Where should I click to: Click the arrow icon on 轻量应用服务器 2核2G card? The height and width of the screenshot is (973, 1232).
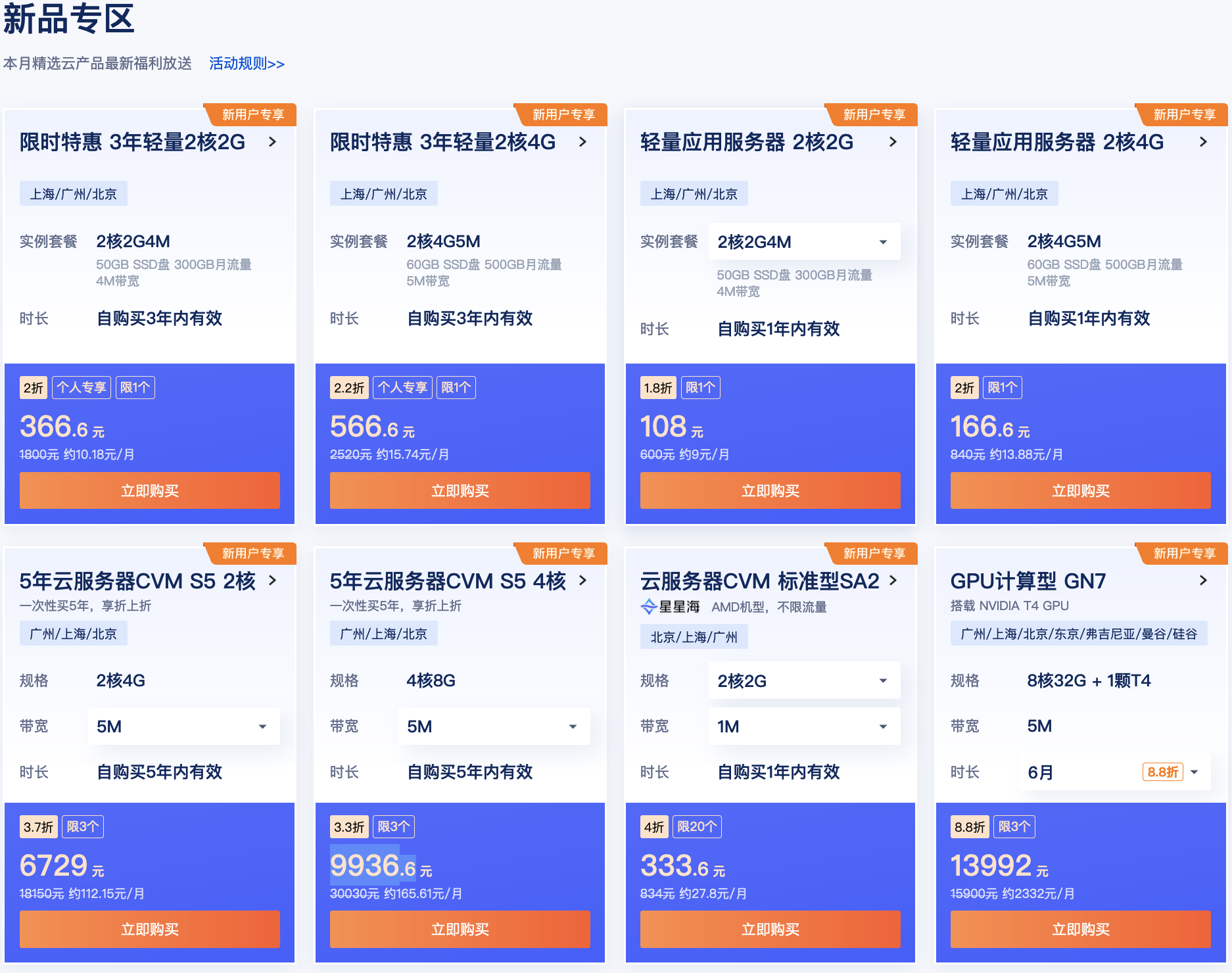[893, 141]
